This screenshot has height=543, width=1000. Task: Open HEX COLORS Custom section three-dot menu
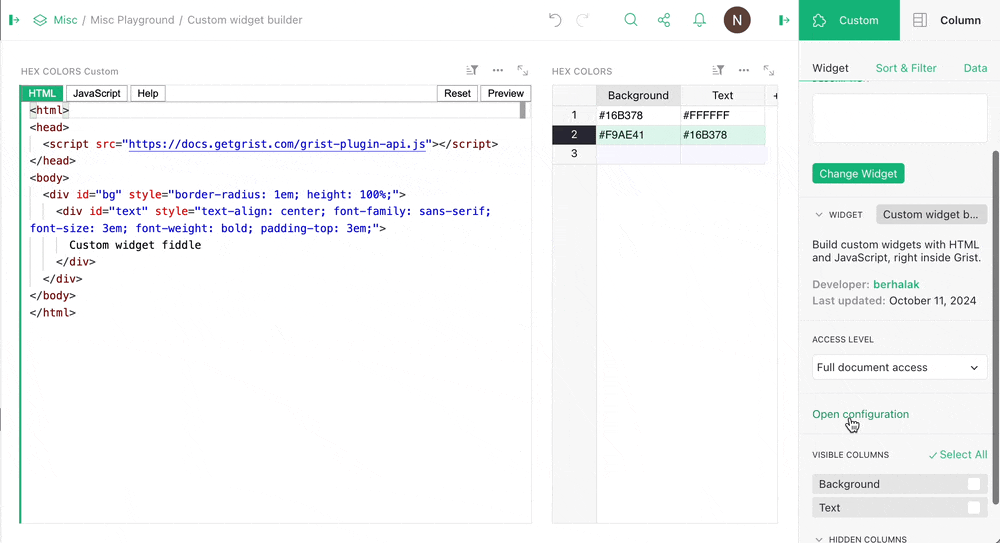click(x=497, y=70)
